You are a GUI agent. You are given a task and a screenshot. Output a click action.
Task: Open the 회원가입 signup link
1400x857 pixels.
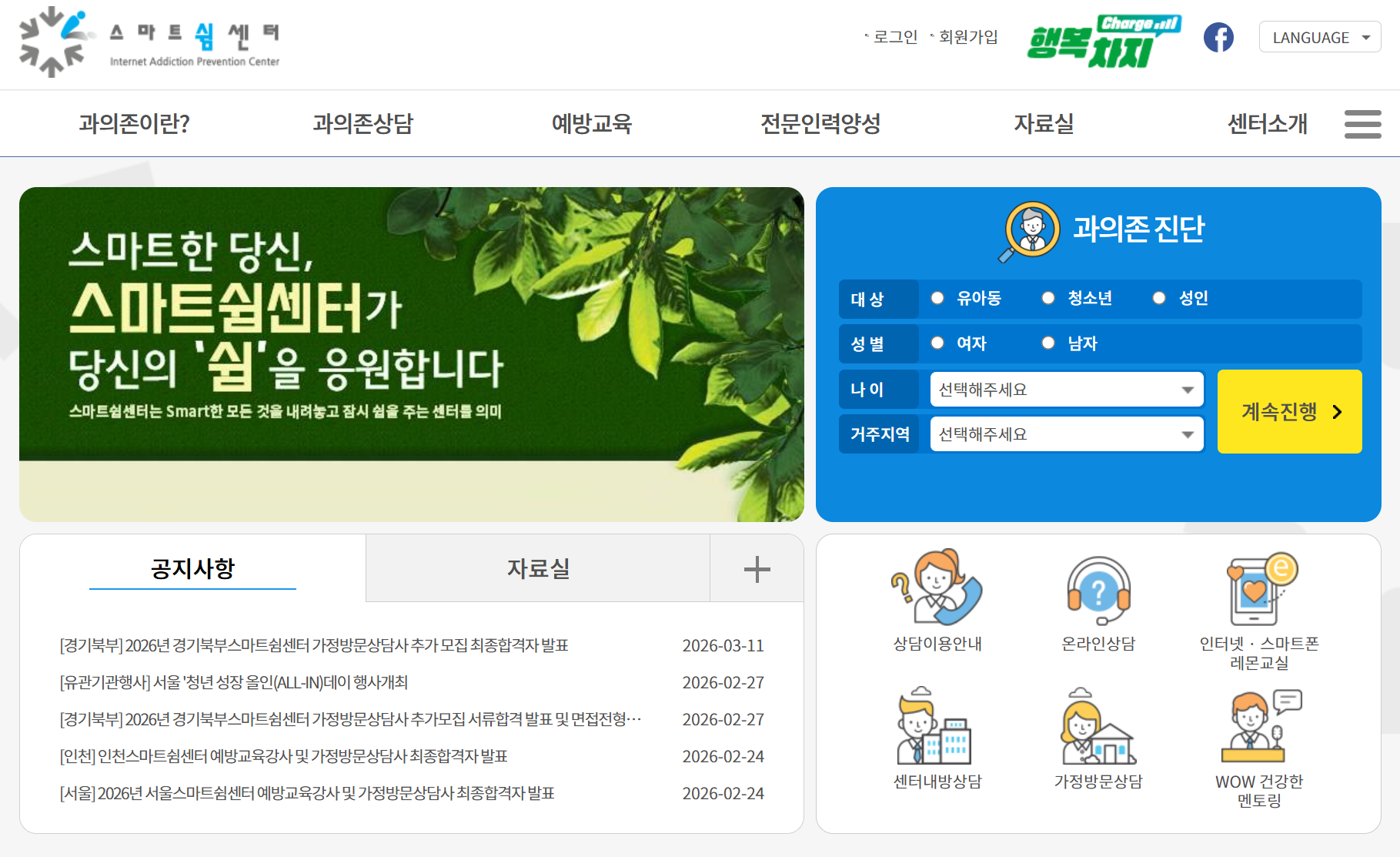967,36
